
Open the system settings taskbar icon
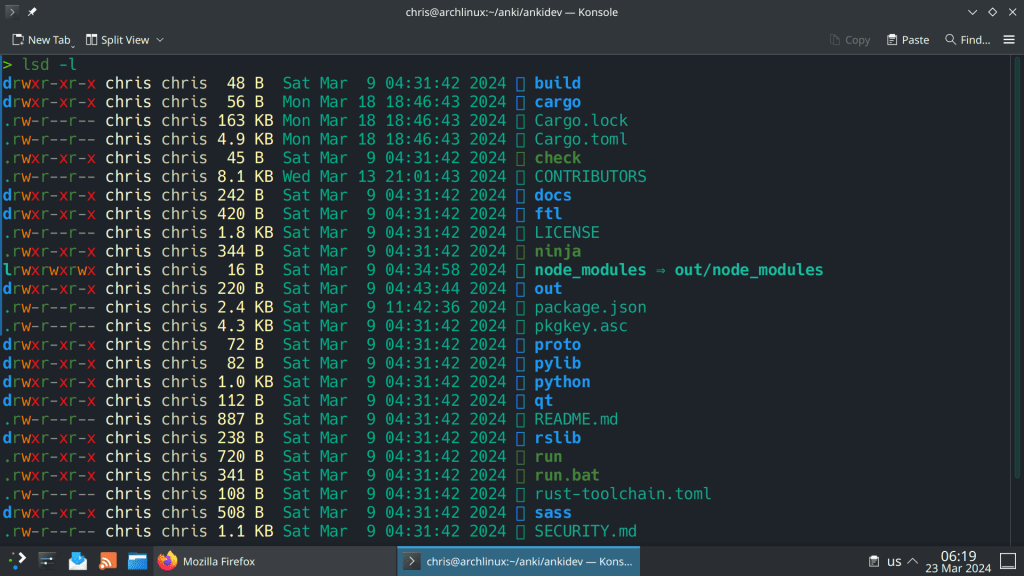[x=47, y=561]
